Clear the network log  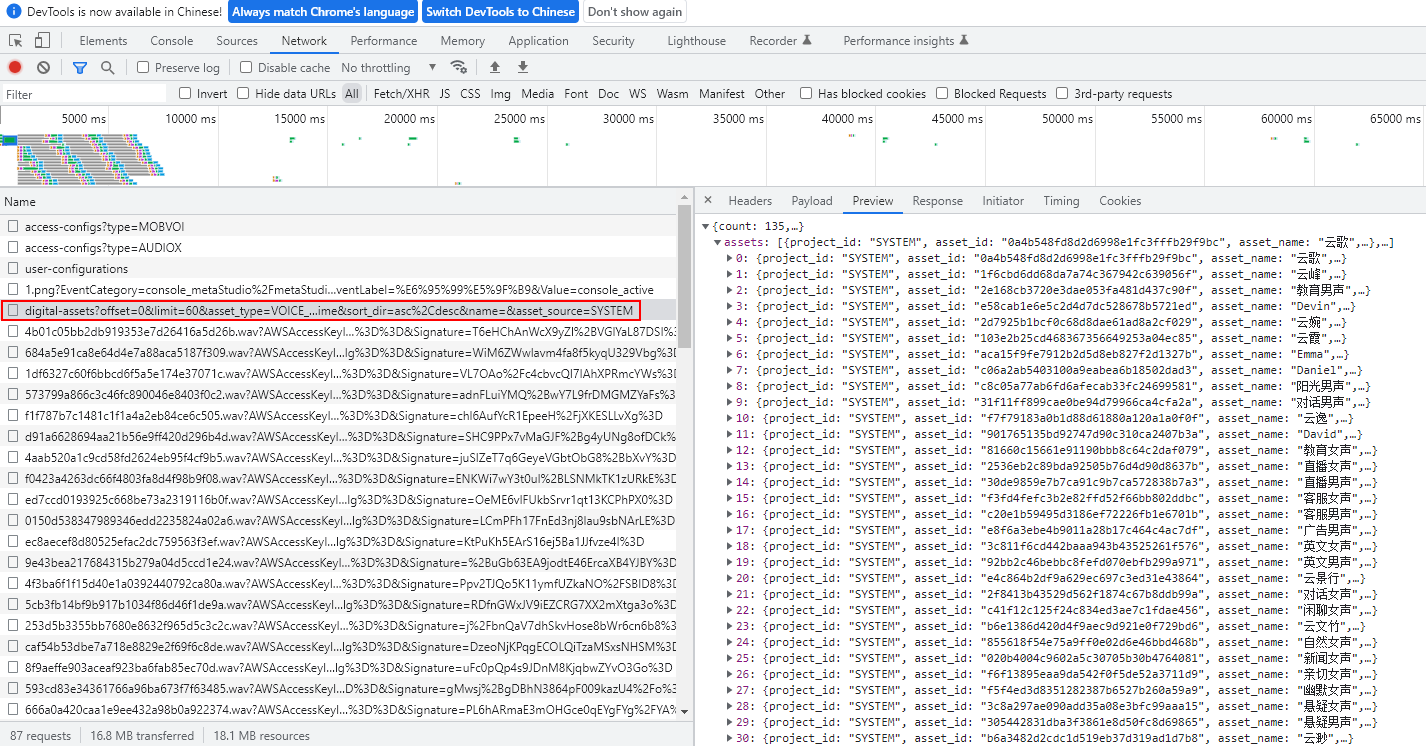(43, 68)
